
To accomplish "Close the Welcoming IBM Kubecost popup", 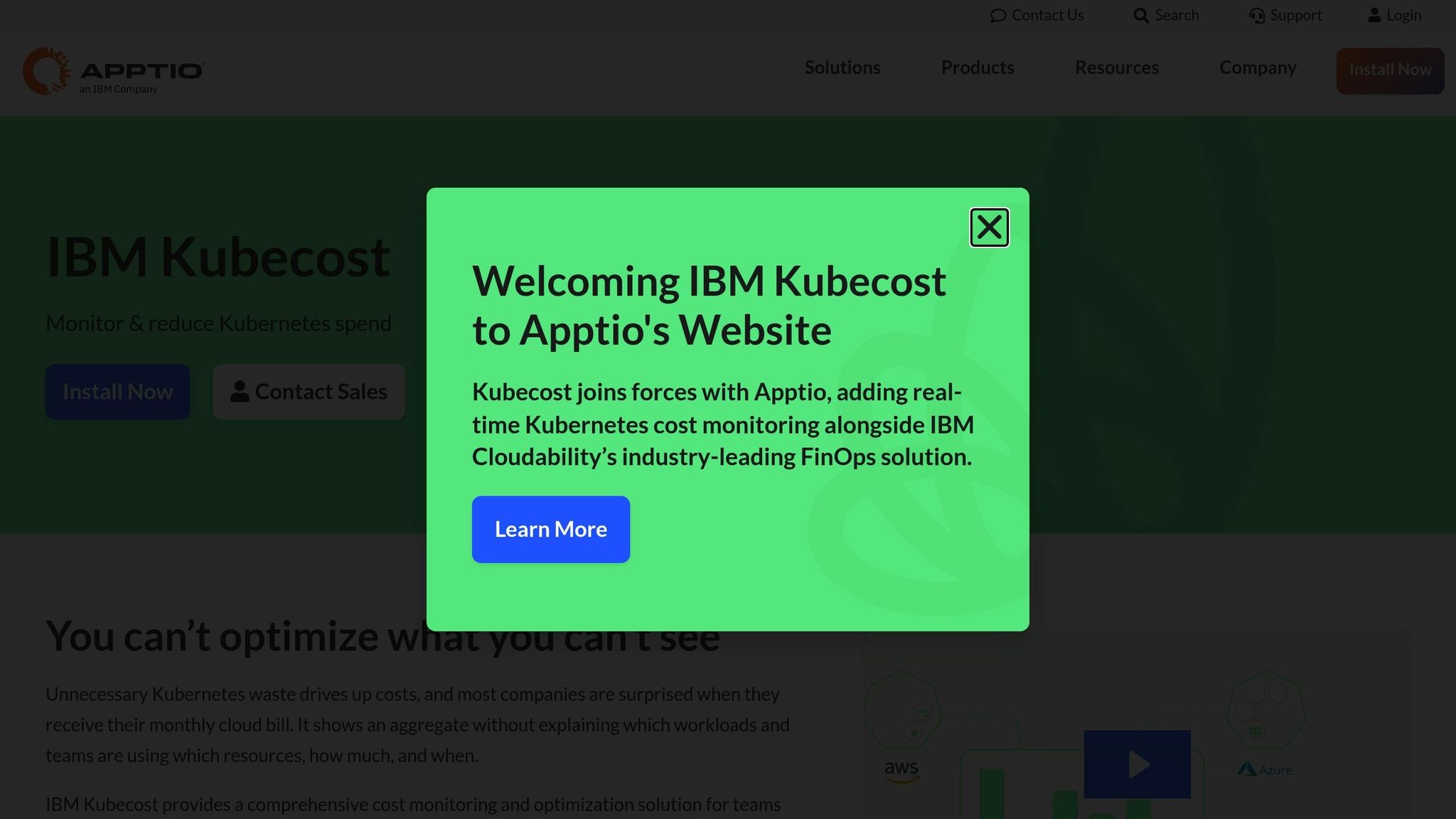I will click(989, 227).
